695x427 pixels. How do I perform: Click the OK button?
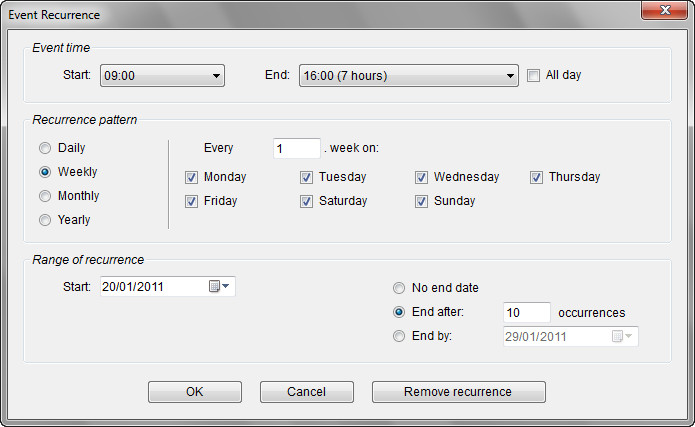(195, 392)
